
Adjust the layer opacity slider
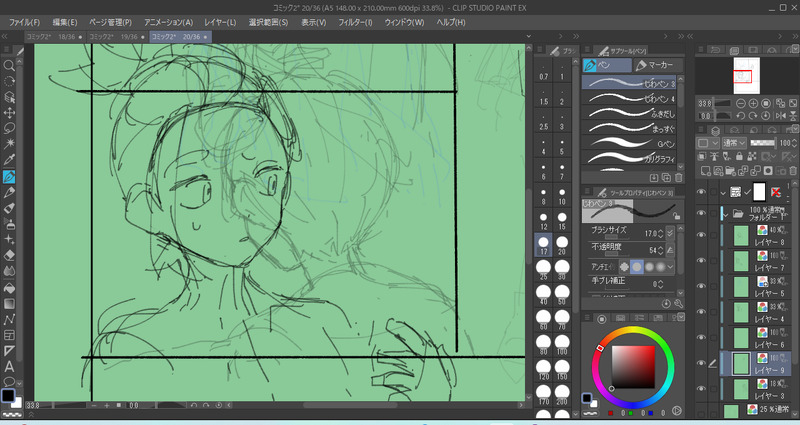pyautogui.click(x=762, y=143)
